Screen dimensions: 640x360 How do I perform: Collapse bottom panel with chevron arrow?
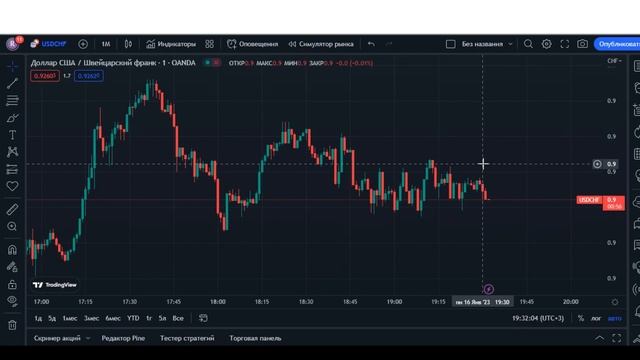(599, 338)
